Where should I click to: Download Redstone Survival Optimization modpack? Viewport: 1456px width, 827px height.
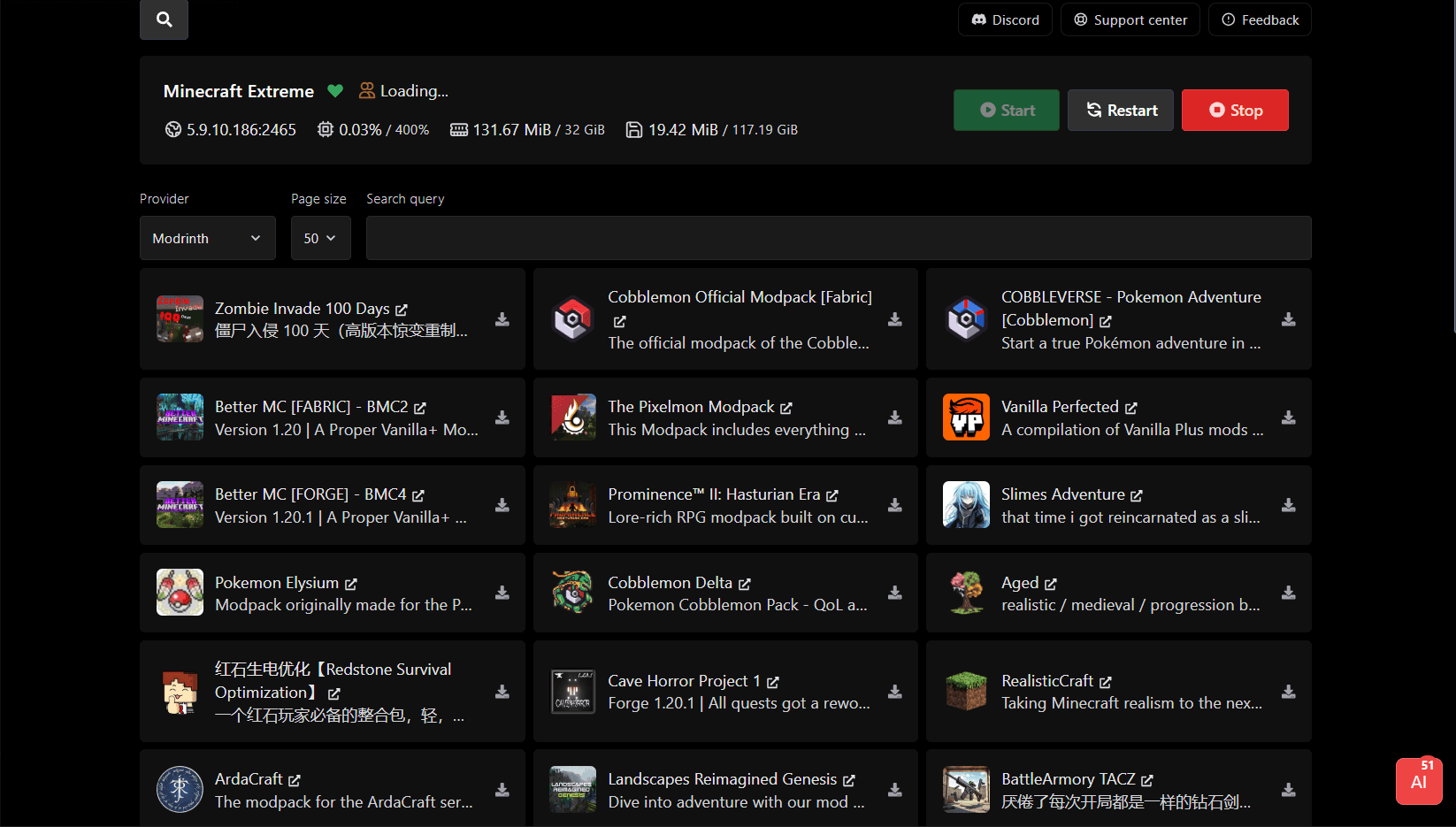point(502,692)
